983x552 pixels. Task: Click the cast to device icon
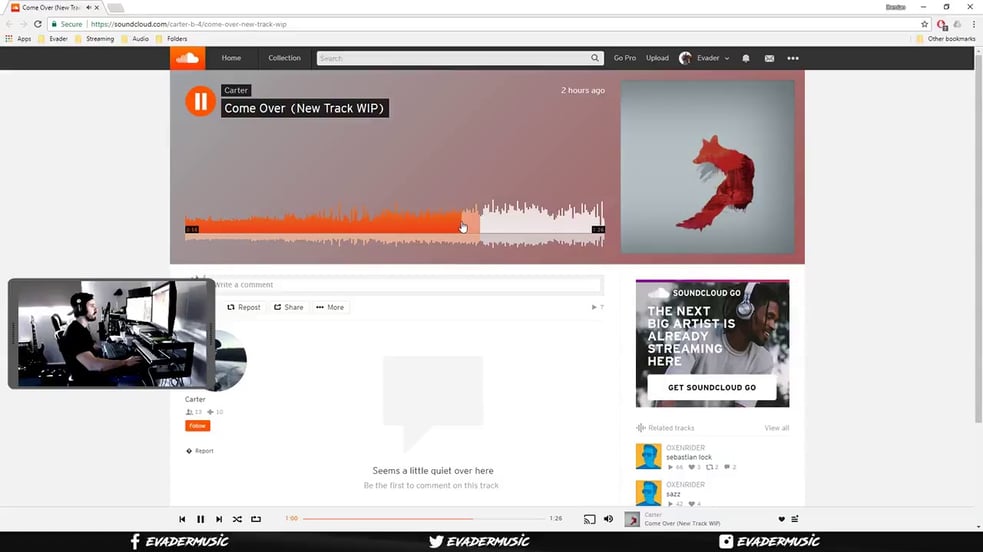(589, 519)
